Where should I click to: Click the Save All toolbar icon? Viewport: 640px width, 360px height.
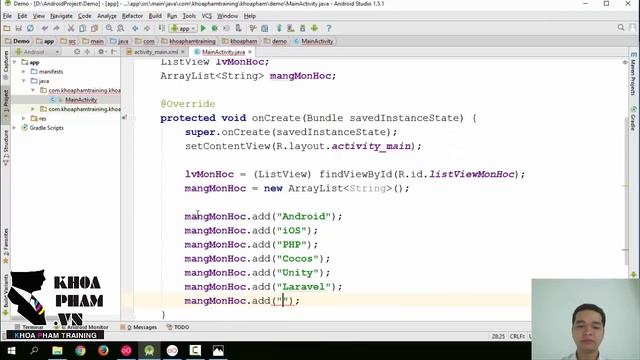[18, 28]
